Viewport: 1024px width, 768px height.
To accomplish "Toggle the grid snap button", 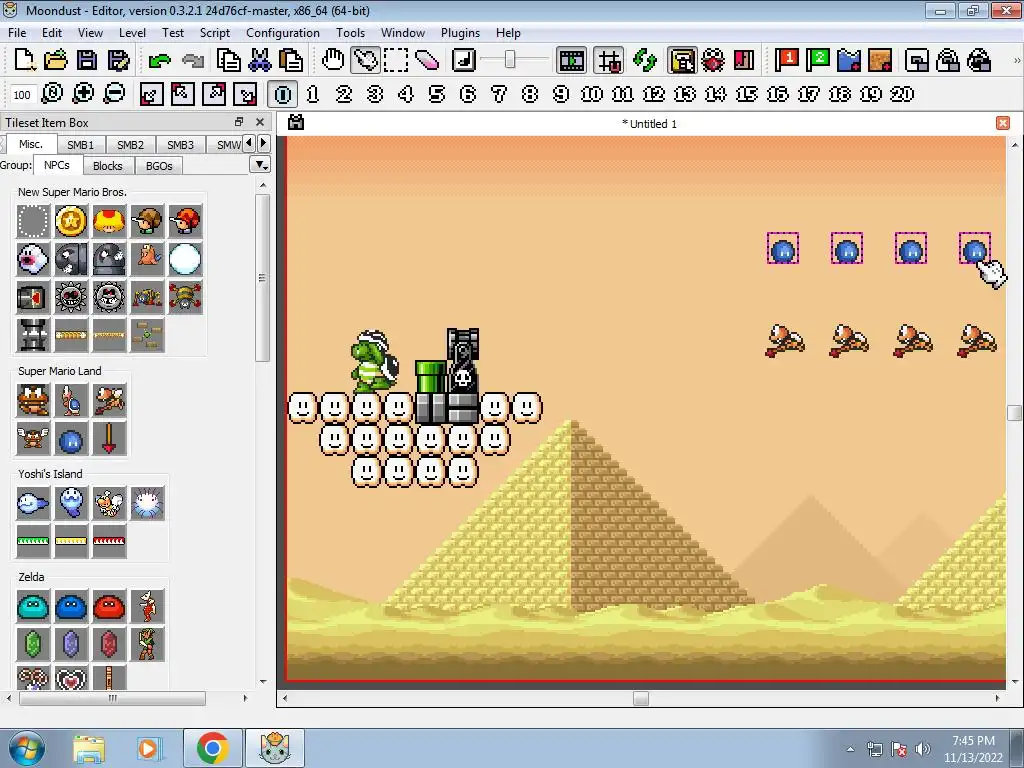I will tap(609, 60).
